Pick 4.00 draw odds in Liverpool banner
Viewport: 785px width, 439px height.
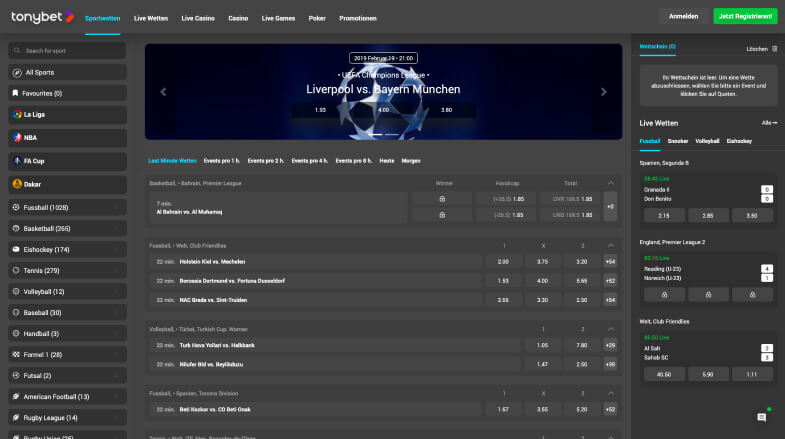point(383,110)
